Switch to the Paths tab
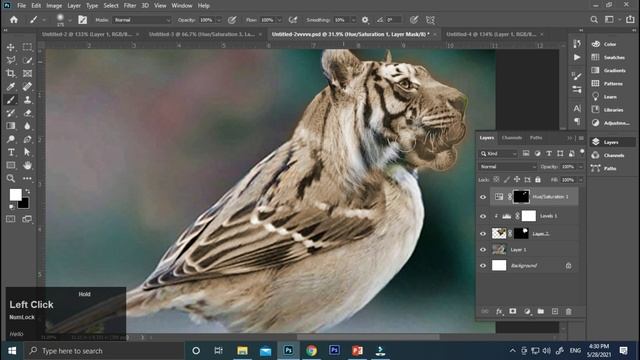This screenshot has width=640, height=360. tap(536, 138)
